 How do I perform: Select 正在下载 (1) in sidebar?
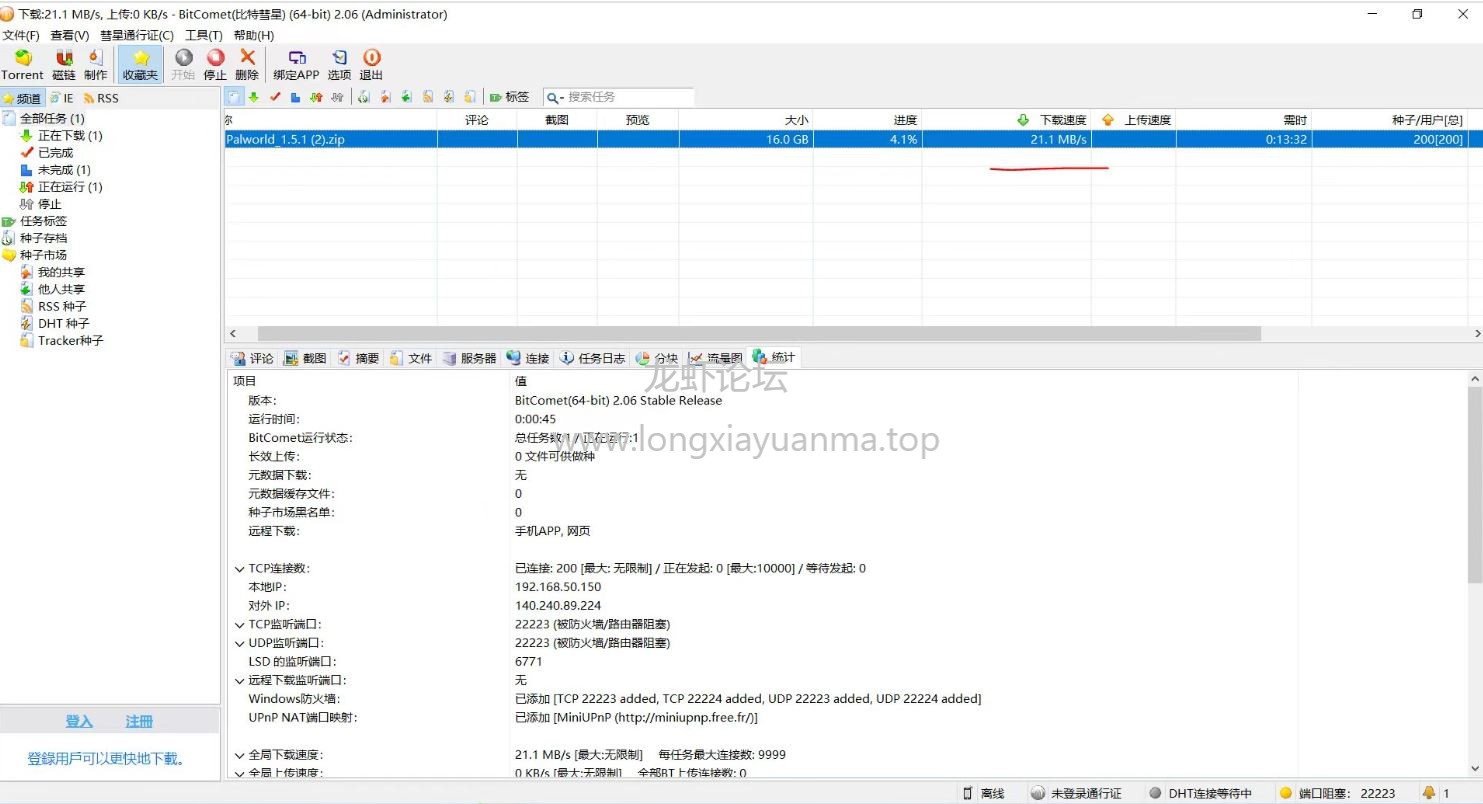point(70,135)
